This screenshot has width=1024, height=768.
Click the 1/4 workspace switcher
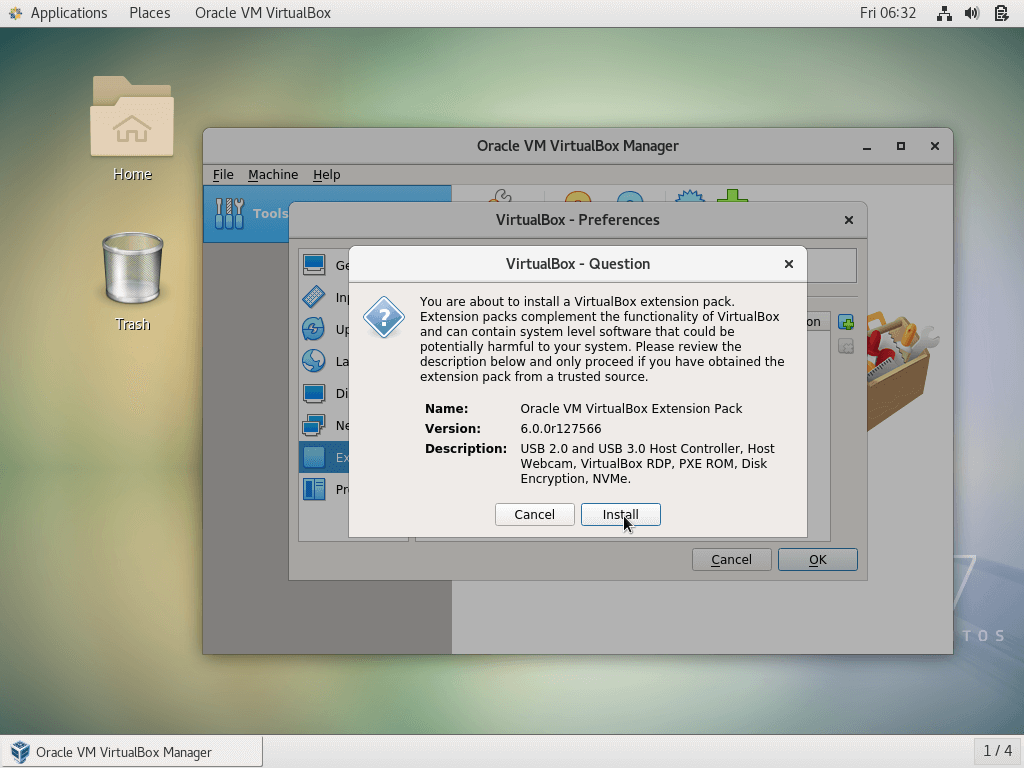pos(997,751)
